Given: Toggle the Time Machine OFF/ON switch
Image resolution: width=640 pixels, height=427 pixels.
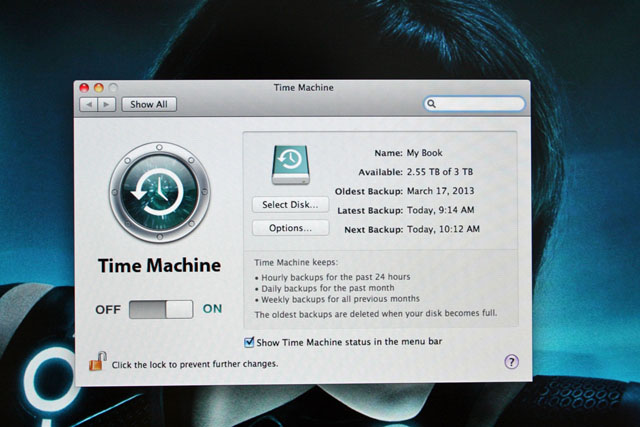Looking at the screenshot, I should [x=161, y=309].
